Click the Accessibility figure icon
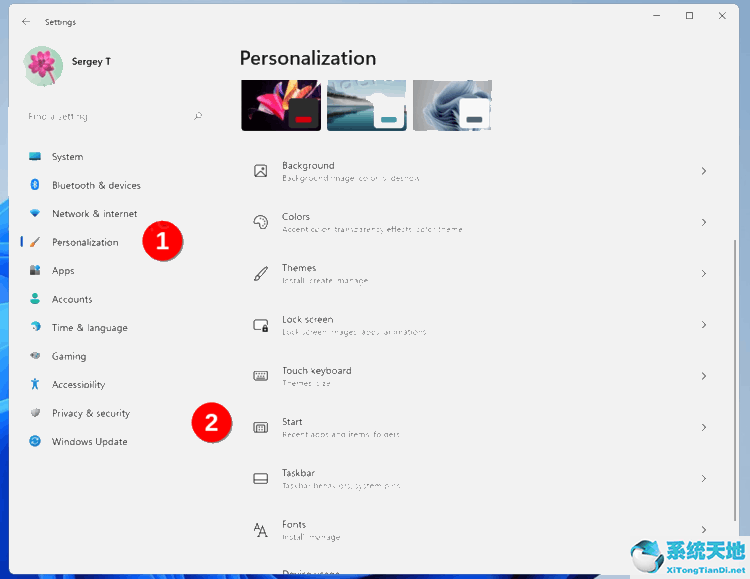750x579 pixels. pyautogui.click(x=35, y=384)
